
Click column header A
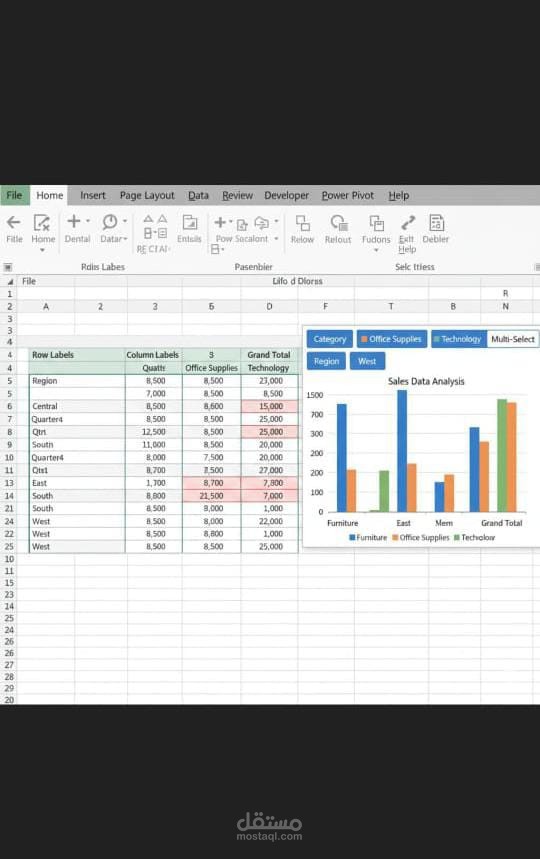(x=46, y=306)
